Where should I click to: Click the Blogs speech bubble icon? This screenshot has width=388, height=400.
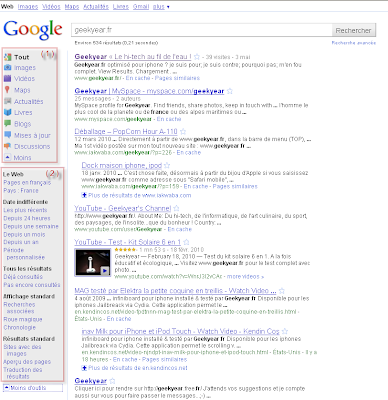point(8,124)
